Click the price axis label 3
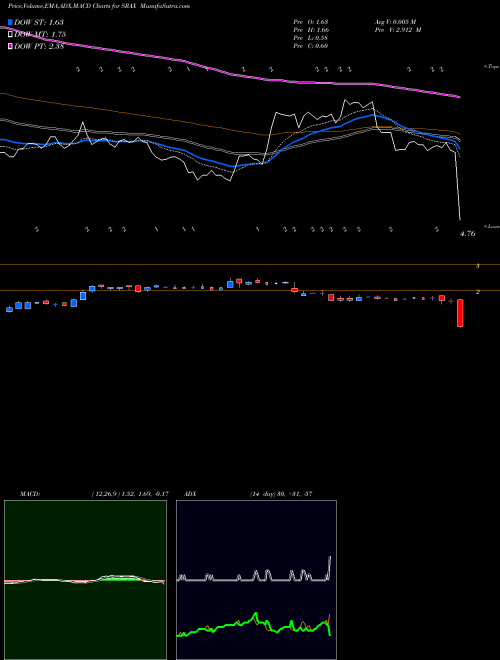The width and height of the screenshot is (500, 660). (x=478, y=266)
